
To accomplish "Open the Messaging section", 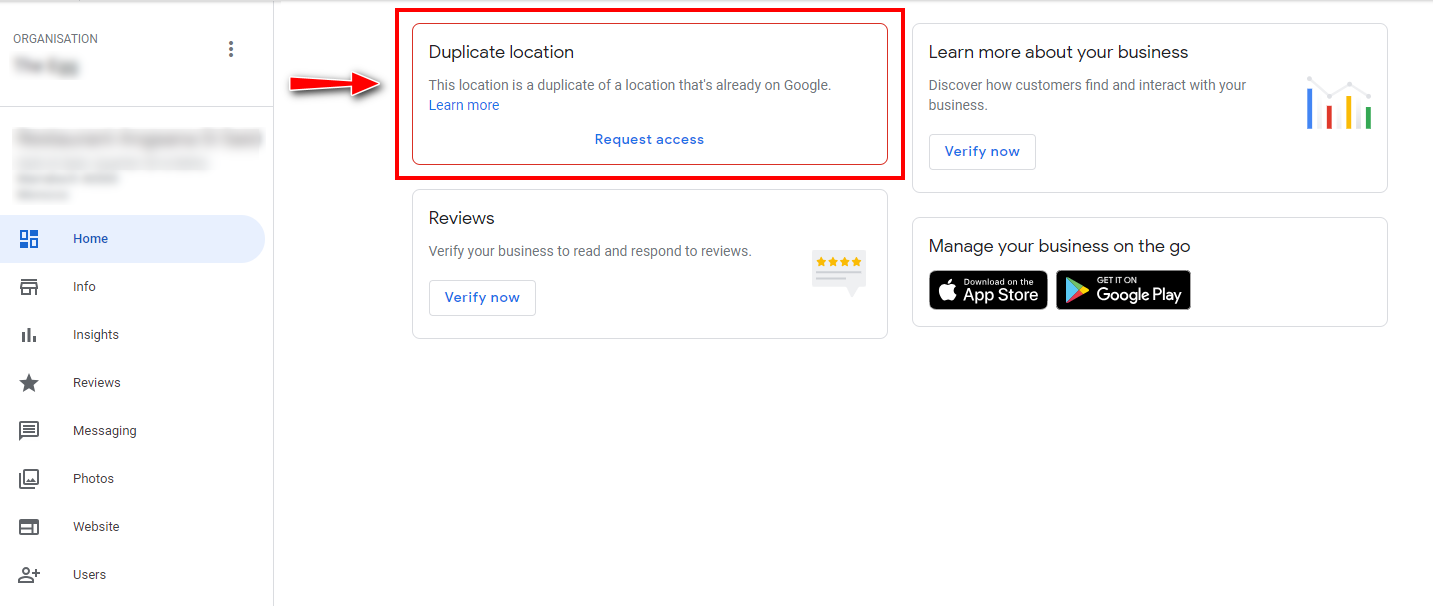I will [132, 431].
